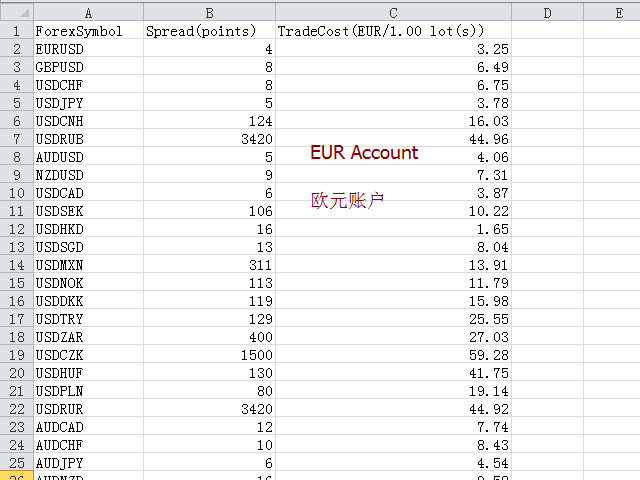The image size is (640, 480).
Task: Select the AUDUSD cell
Action: coord(89,157)
